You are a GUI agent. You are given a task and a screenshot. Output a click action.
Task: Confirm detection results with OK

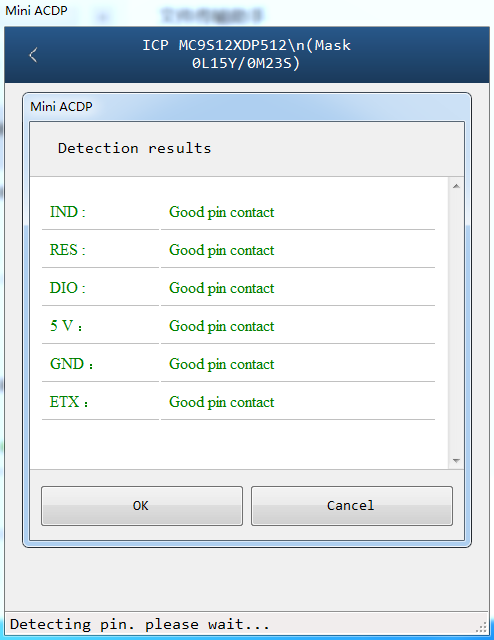click(142, 506)
